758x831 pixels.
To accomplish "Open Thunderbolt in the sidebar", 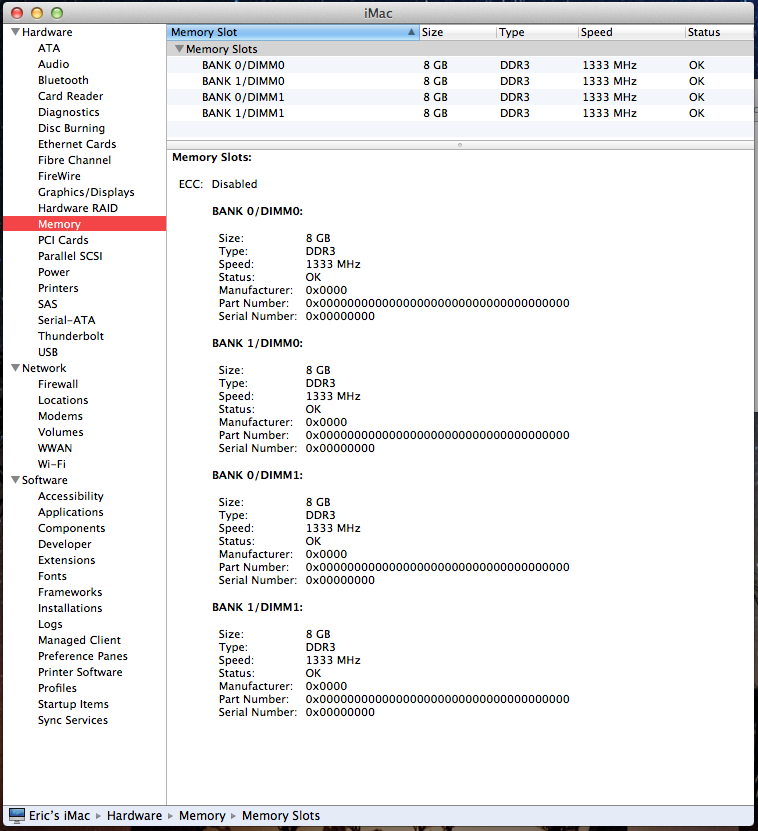I will click(x=71, y=336).
